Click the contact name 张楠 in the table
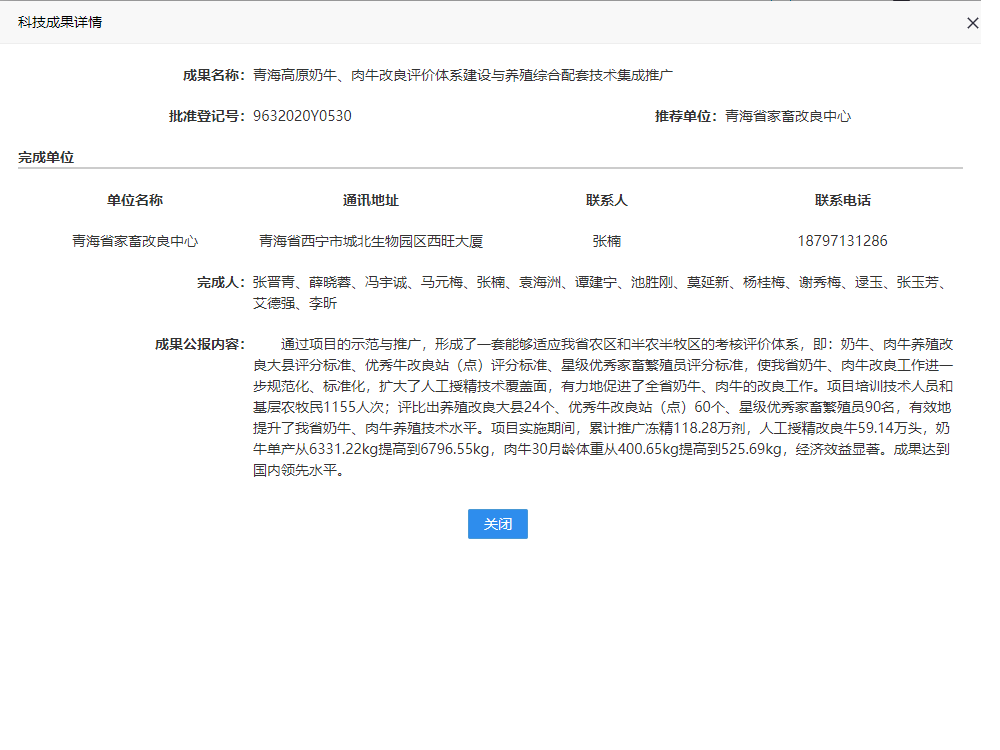The width and height of the screenshot is (1000, 750). click(x=607, y=241)
